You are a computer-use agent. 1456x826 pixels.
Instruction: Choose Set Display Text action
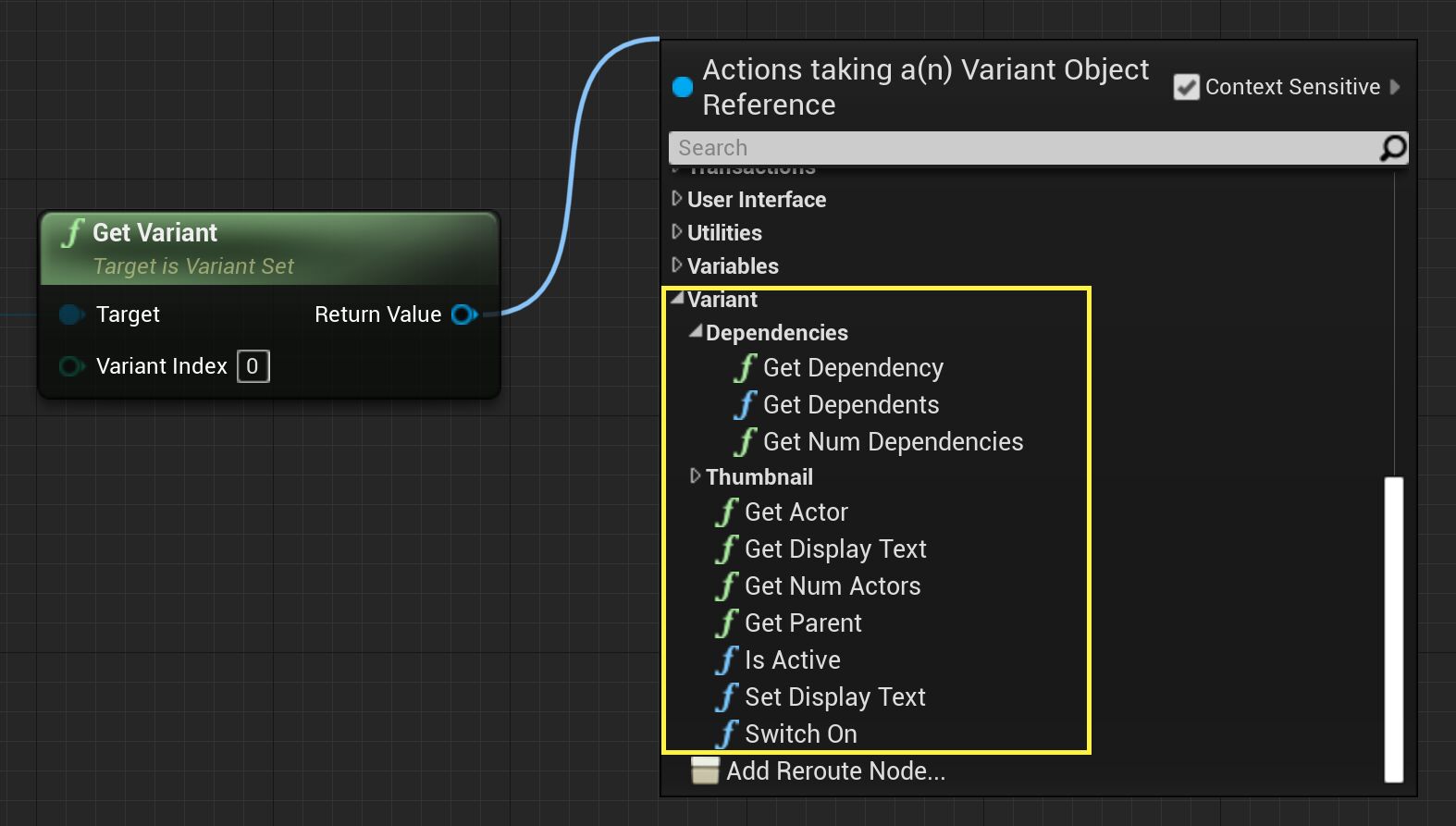point(834,697)
